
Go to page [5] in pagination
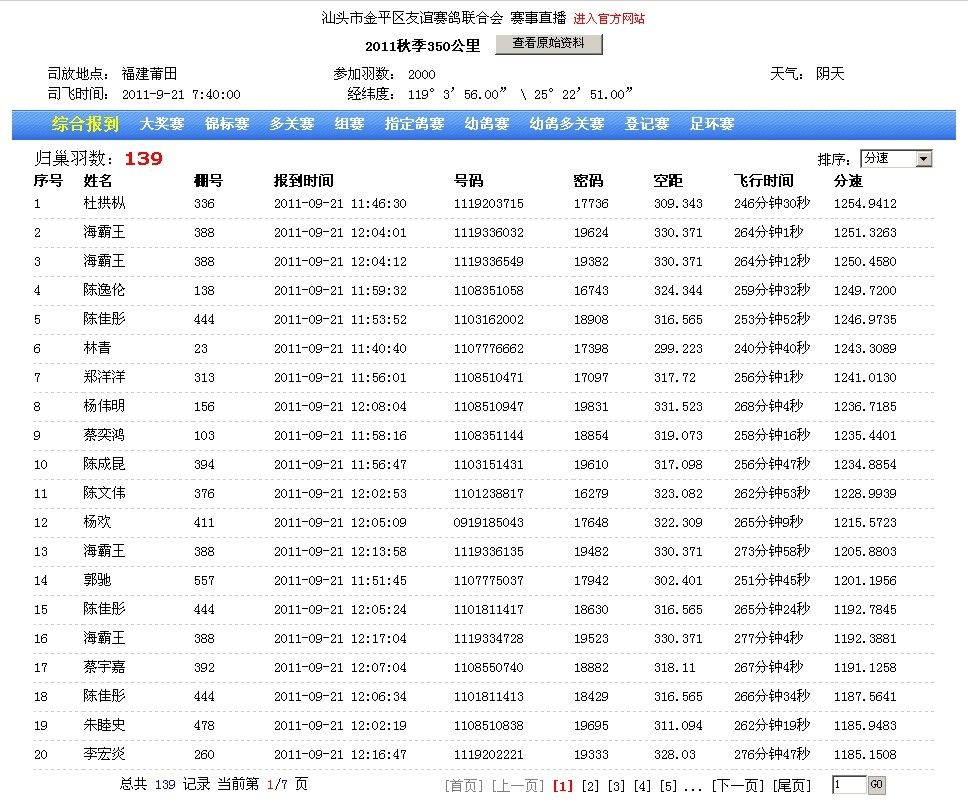pos(668,786)
